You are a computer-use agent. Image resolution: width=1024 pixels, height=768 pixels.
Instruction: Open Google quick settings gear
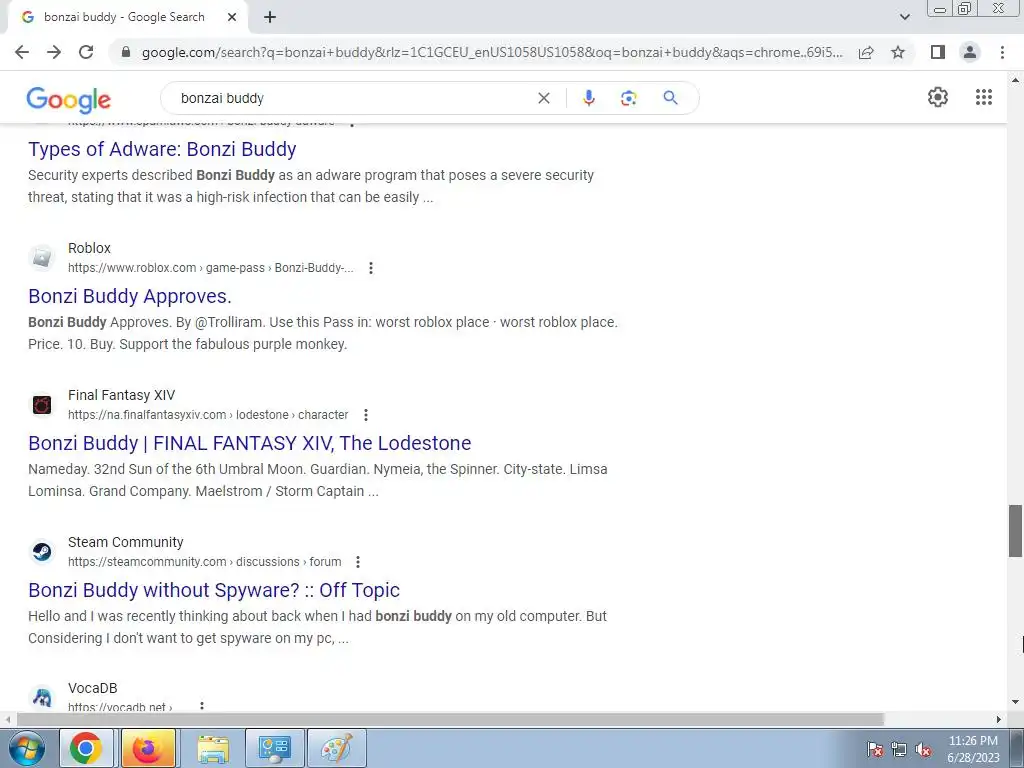pyautogui.click(x=938, y=97)
